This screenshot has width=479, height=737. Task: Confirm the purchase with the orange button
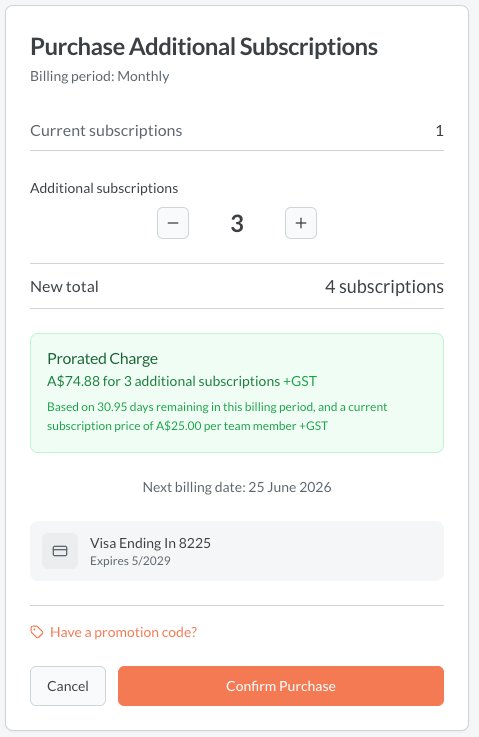[281, 686]
